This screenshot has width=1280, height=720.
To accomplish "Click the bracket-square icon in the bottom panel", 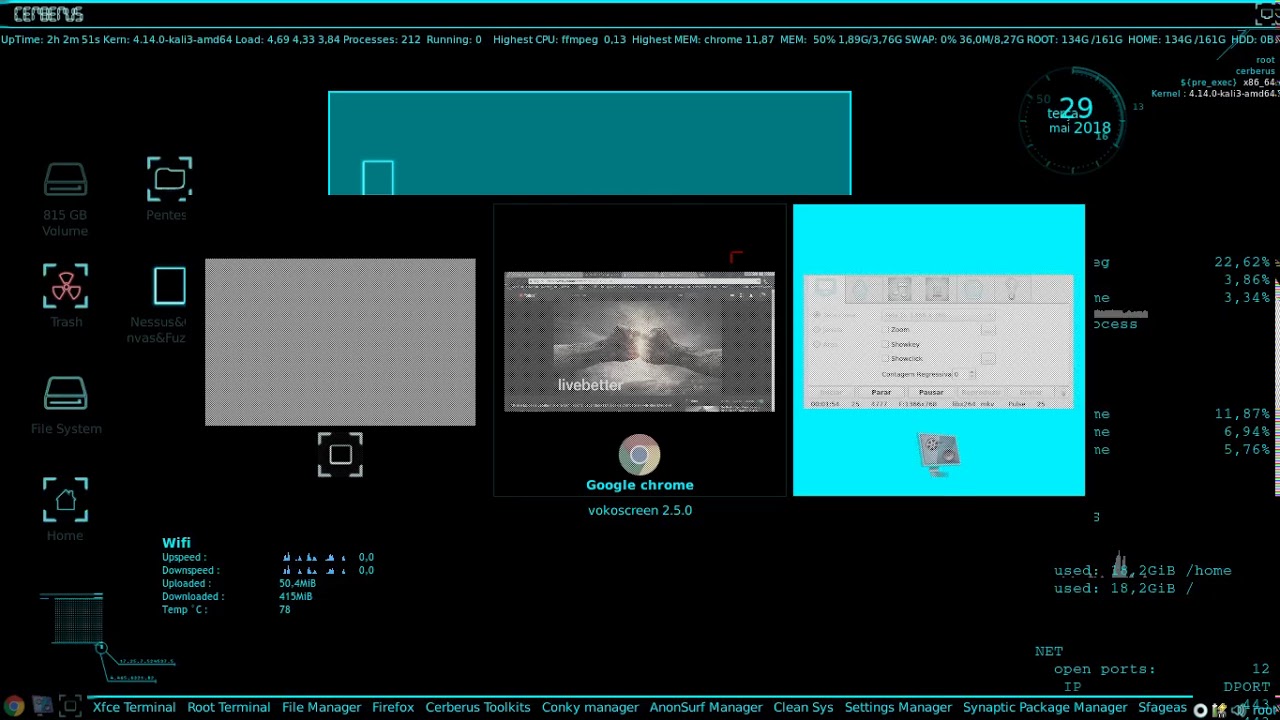I will point(70,708).
